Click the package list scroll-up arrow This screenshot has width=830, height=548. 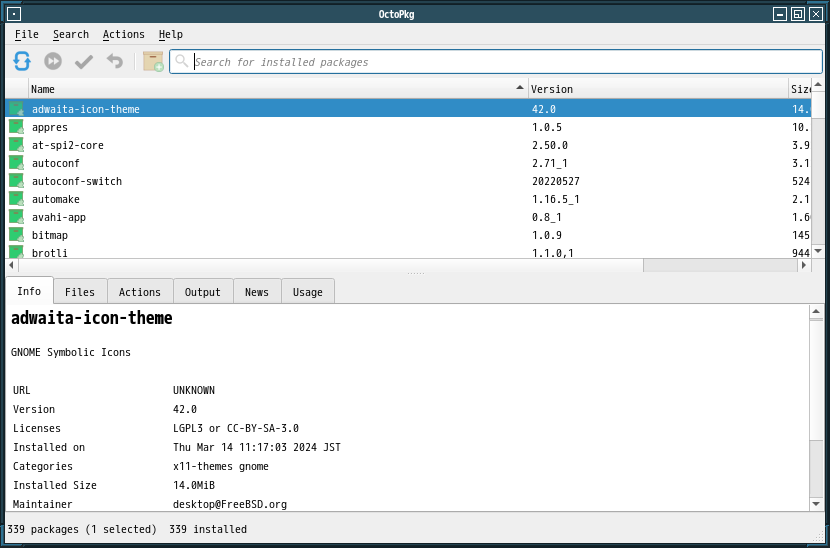[817, 85]
